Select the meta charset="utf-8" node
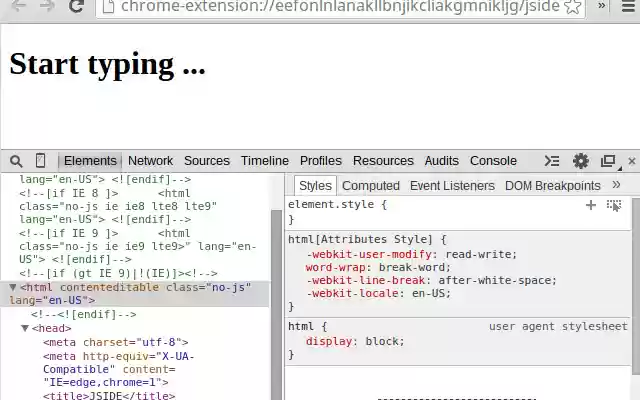Screen dimensions: 640x400 tap(116, 342)
